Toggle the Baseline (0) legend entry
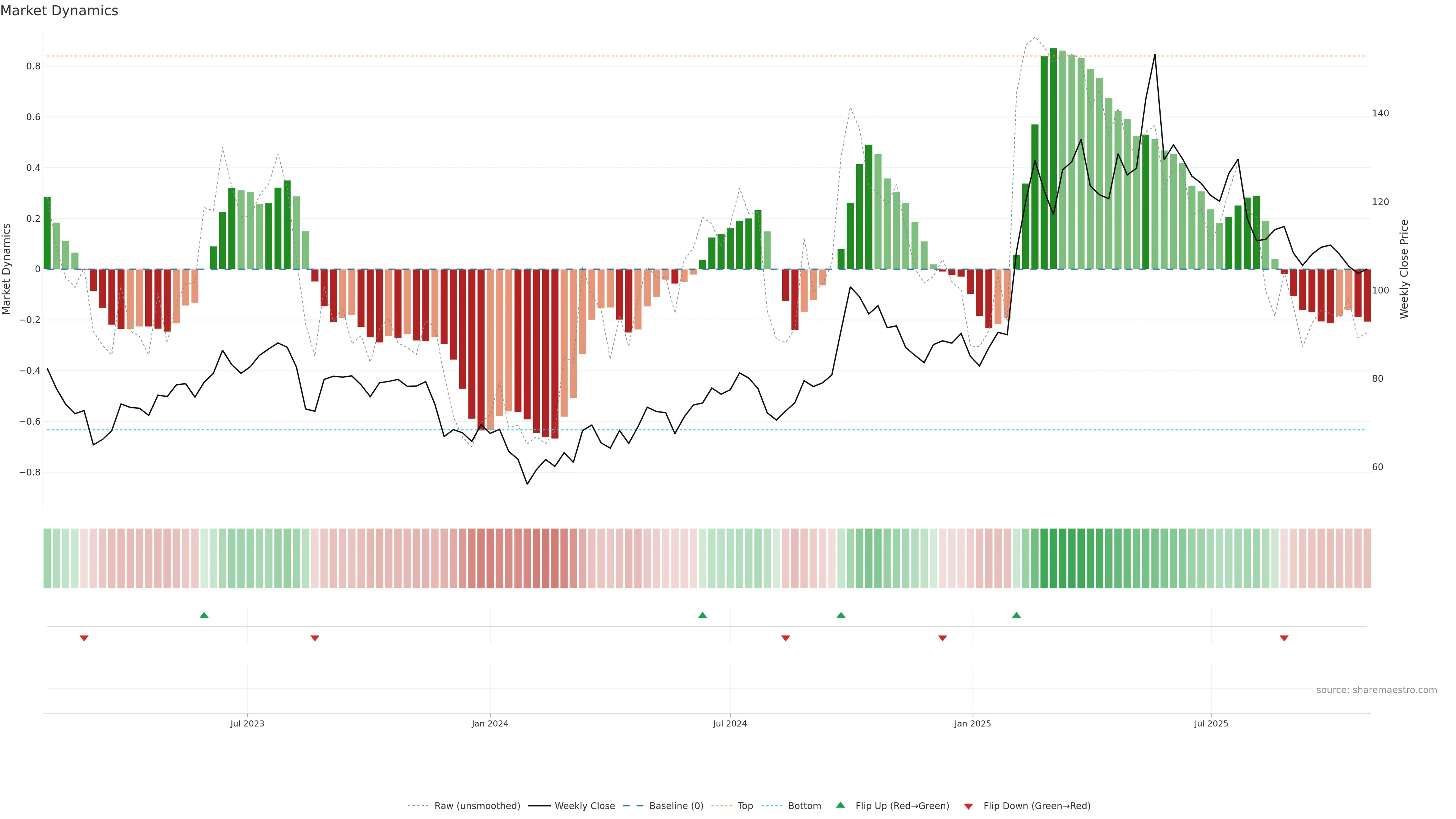Viewport: 1456px width, 819px height. 676,806
